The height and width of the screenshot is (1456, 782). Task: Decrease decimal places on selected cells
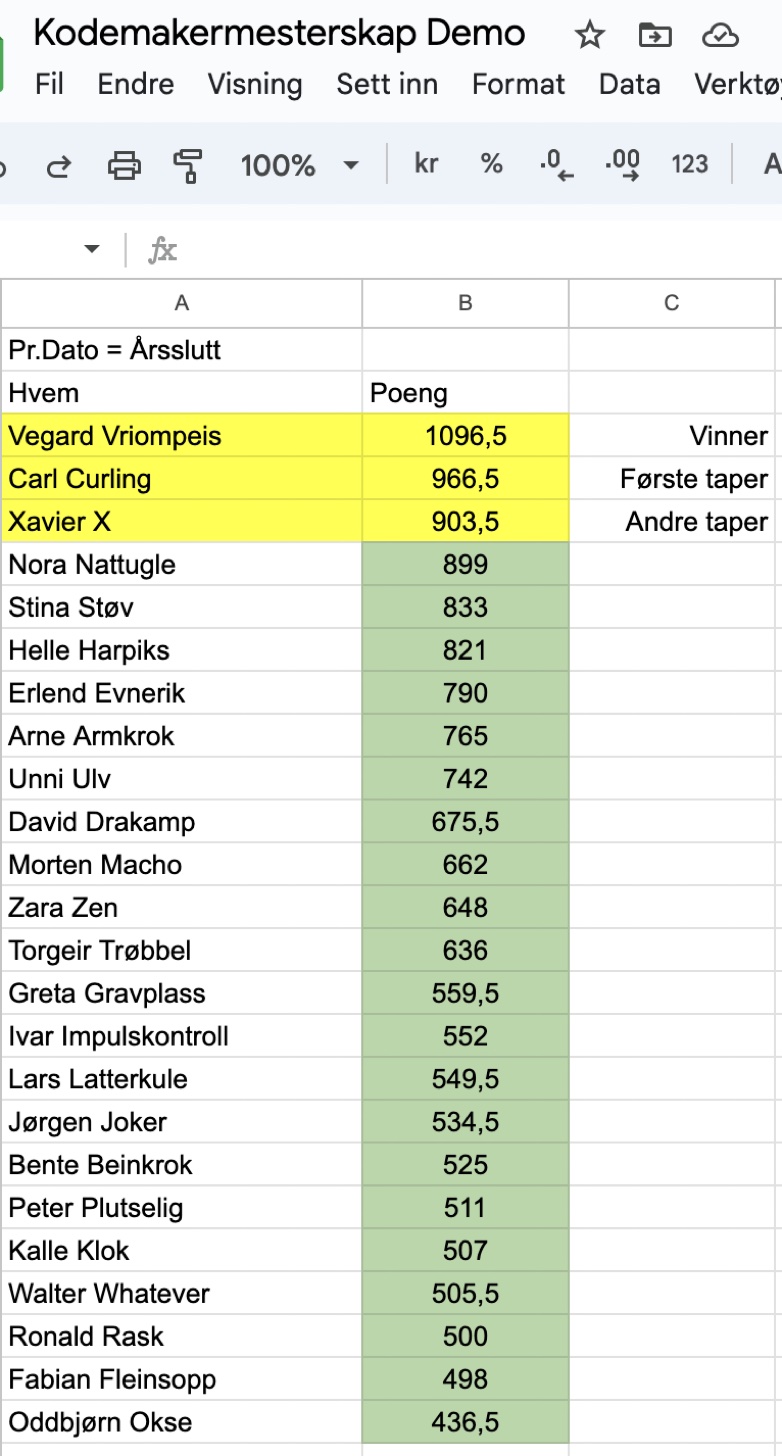(x=554, y=163)
